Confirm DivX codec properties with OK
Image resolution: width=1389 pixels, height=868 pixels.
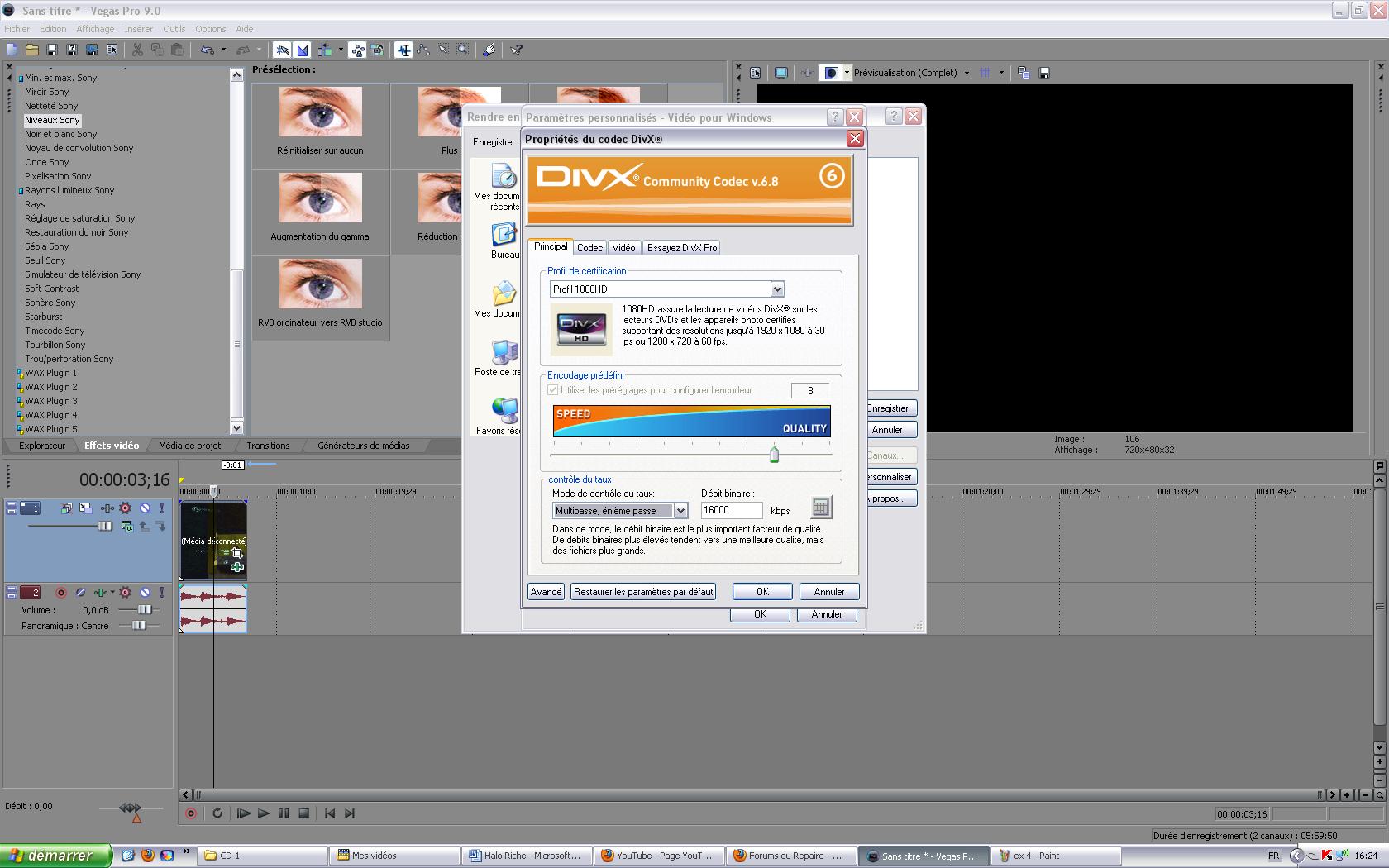pos(762,592)
